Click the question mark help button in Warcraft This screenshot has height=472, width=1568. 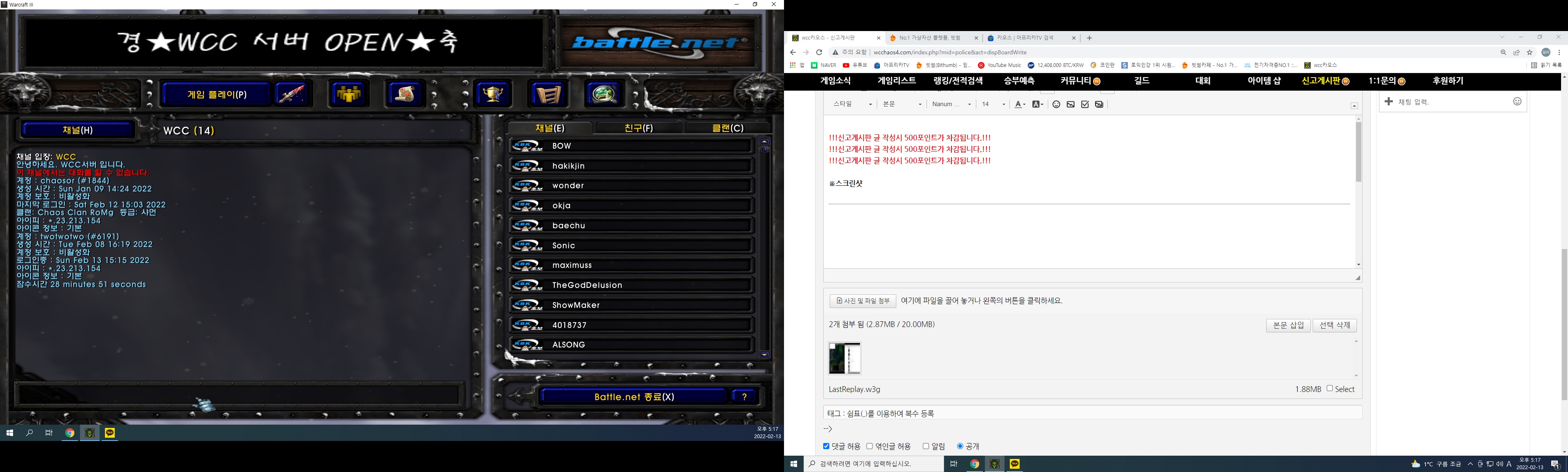744,396
